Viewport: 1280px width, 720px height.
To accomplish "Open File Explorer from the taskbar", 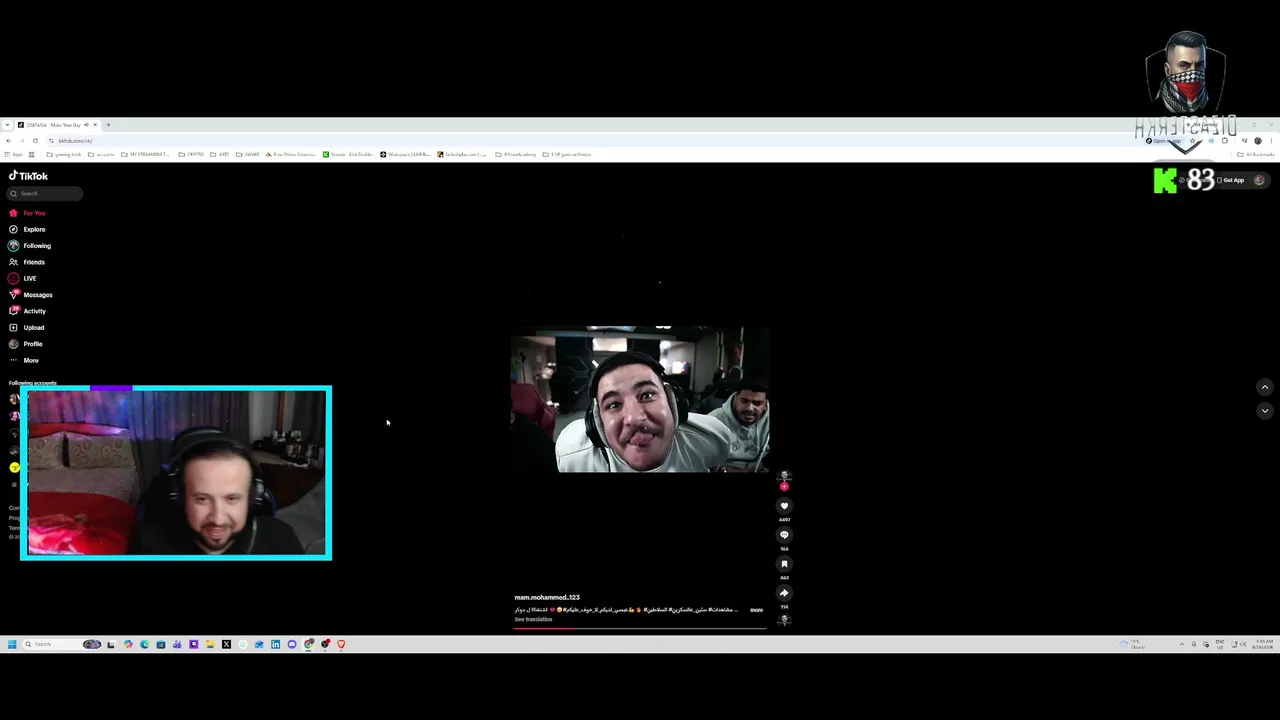I will coord(210,644).
